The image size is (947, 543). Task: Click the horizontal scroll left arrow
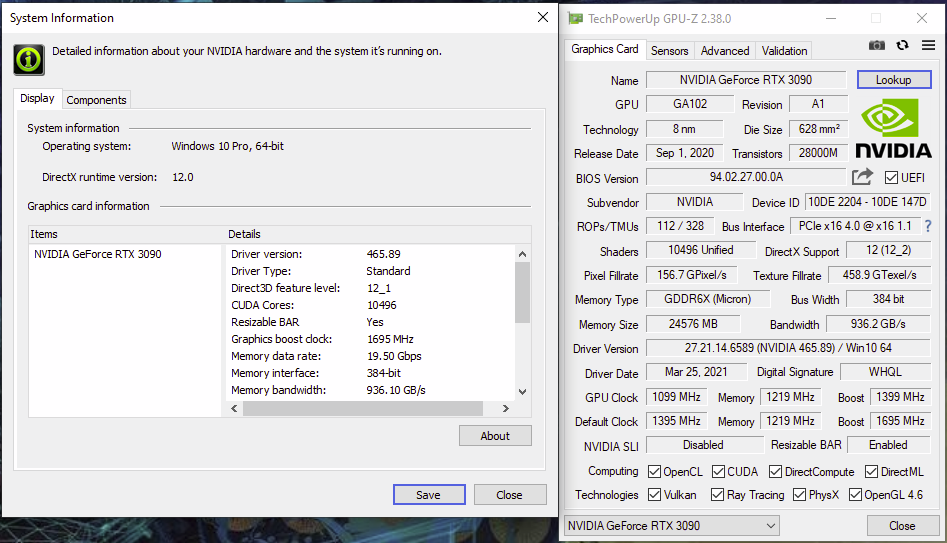[234, 409]
